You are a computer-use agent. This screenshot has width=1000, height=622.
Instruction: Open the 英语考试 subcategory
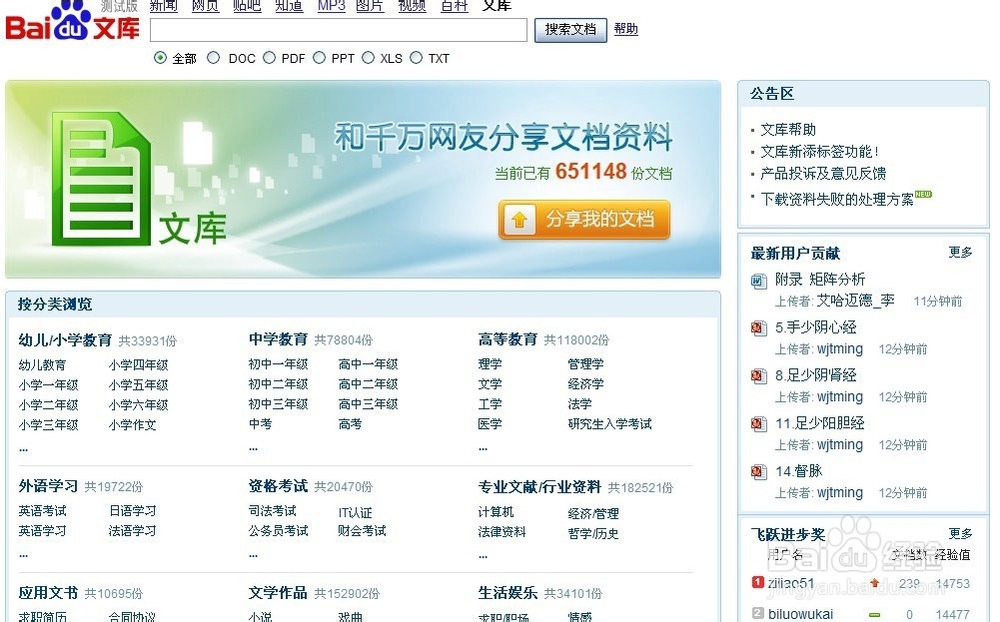(42, 511)
